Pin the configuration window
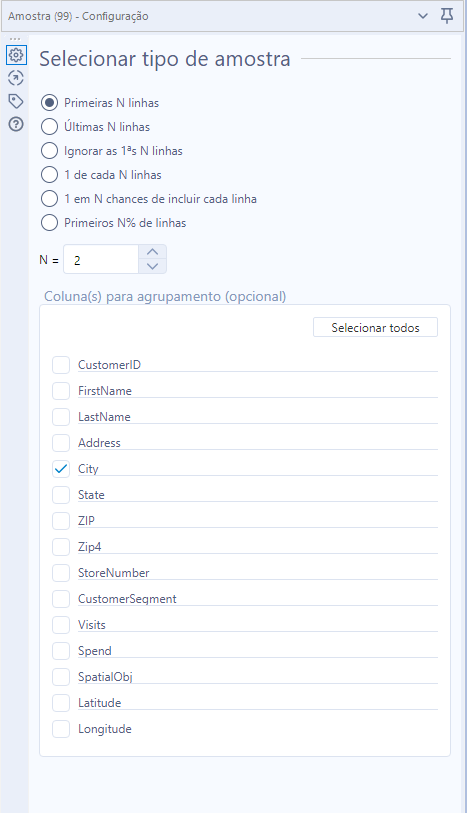 pos(447,16)
